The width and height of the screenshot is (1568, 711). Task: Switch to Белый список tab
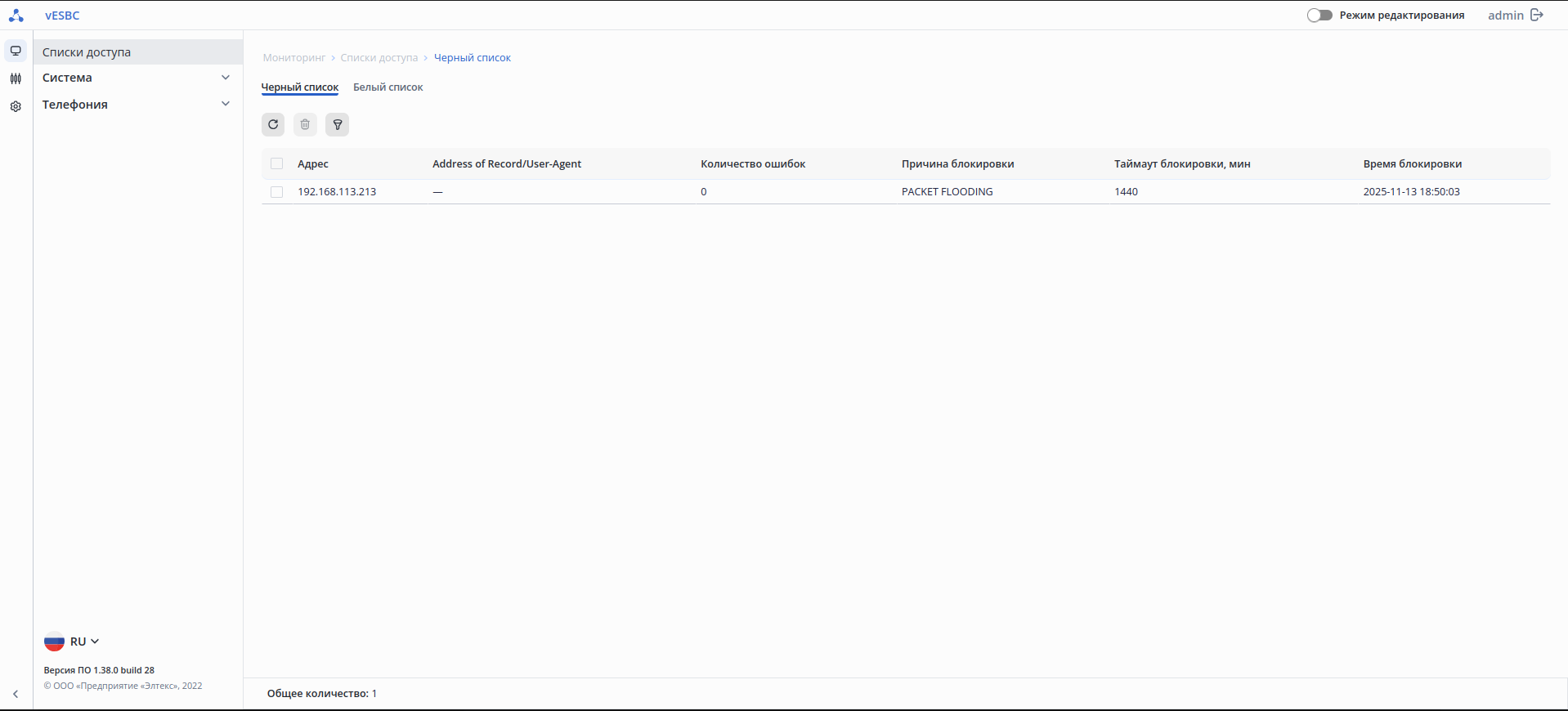point(388,87)
